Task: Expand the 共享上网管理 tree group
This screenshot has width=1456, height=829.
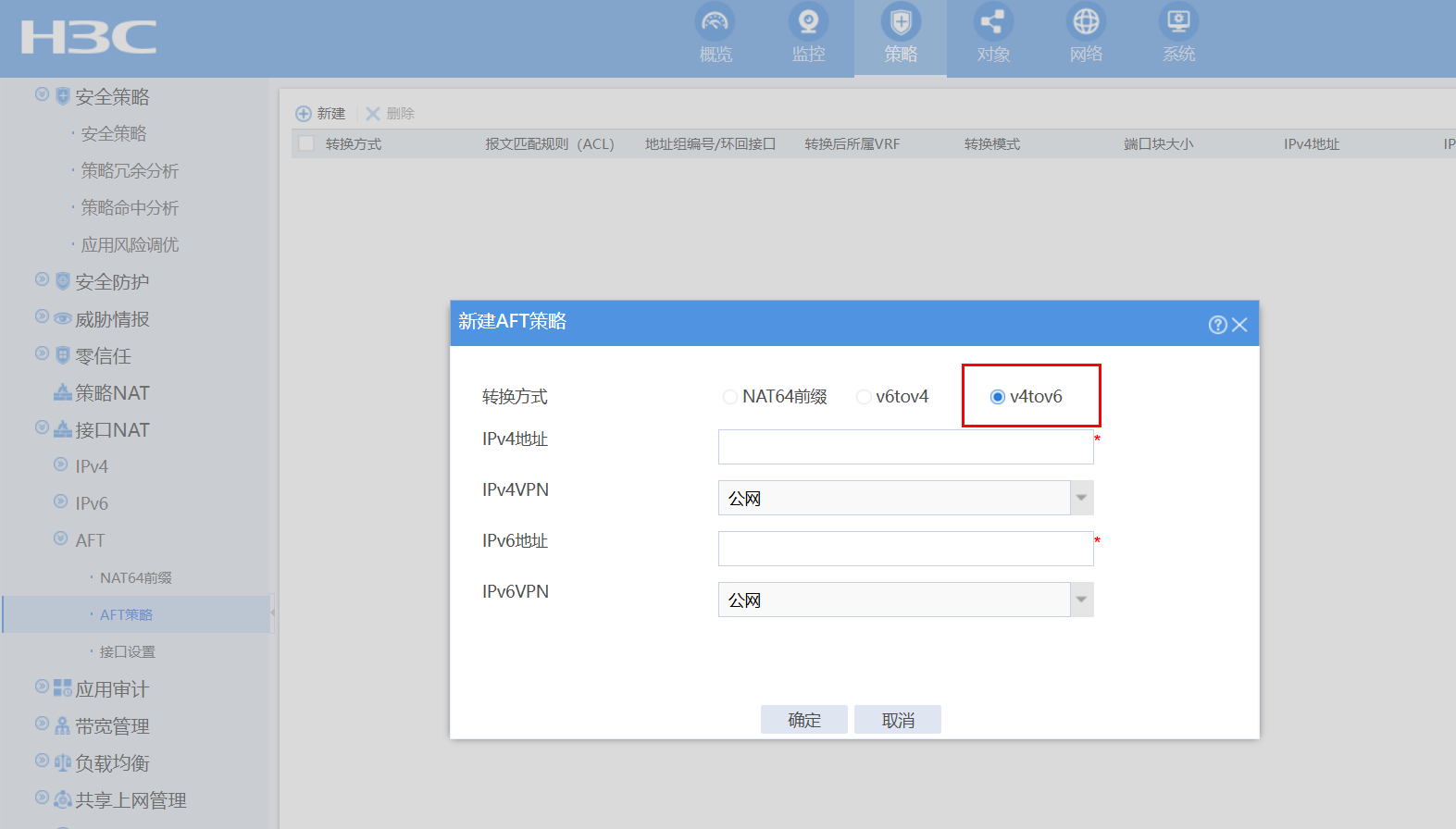Action: tap(42, 798)
